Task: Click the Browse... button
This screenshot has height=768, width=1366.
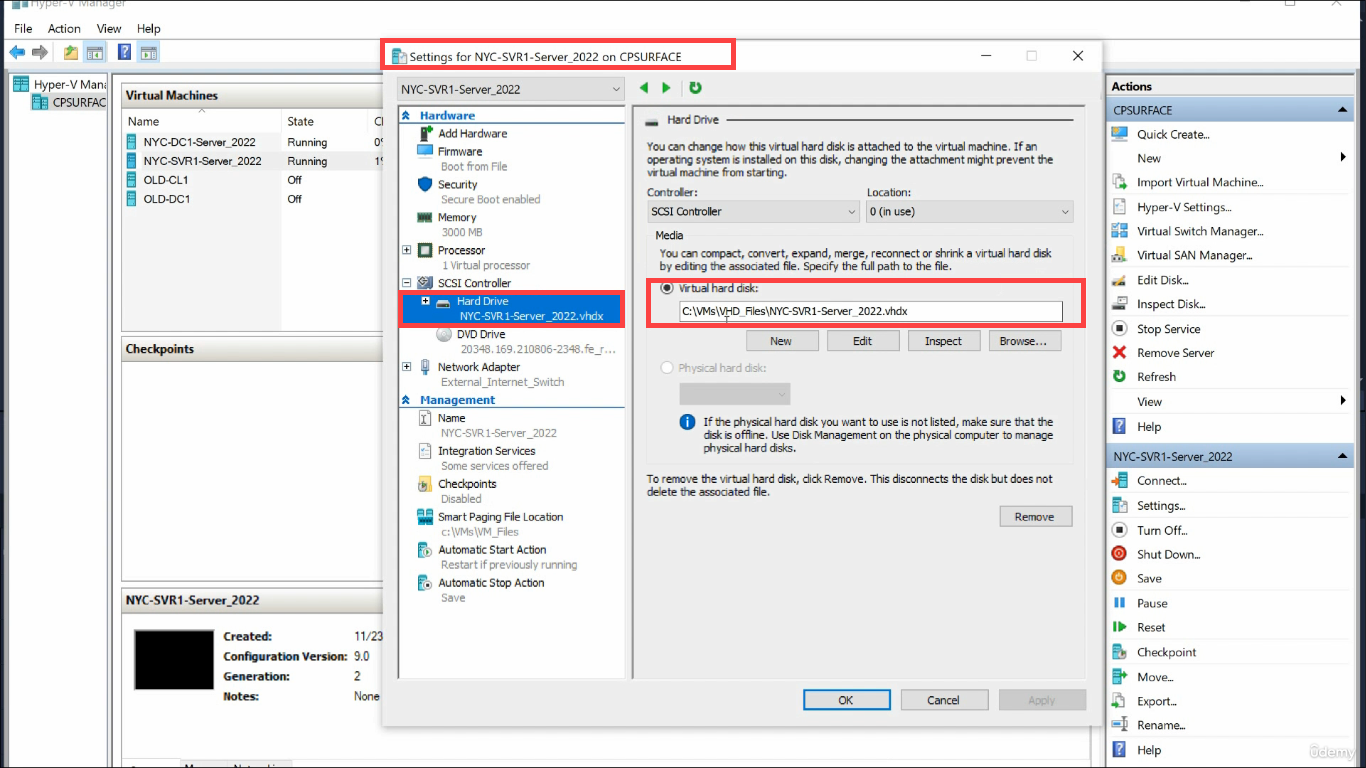Action: tap(1024, 341)
